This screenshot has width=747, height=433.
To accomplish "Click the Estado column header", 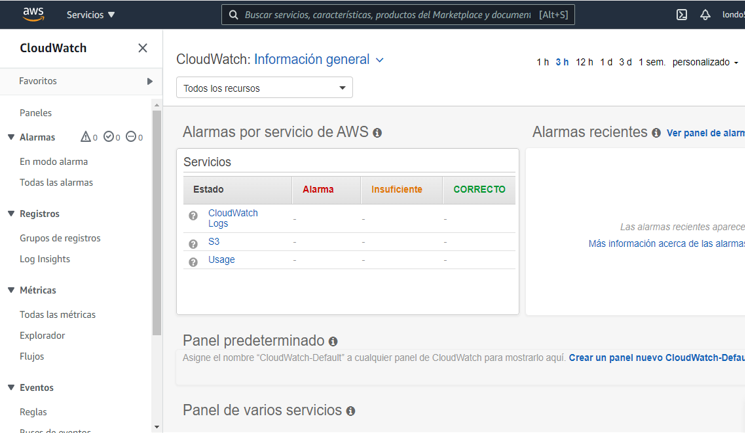I will [x=237, y=190].
